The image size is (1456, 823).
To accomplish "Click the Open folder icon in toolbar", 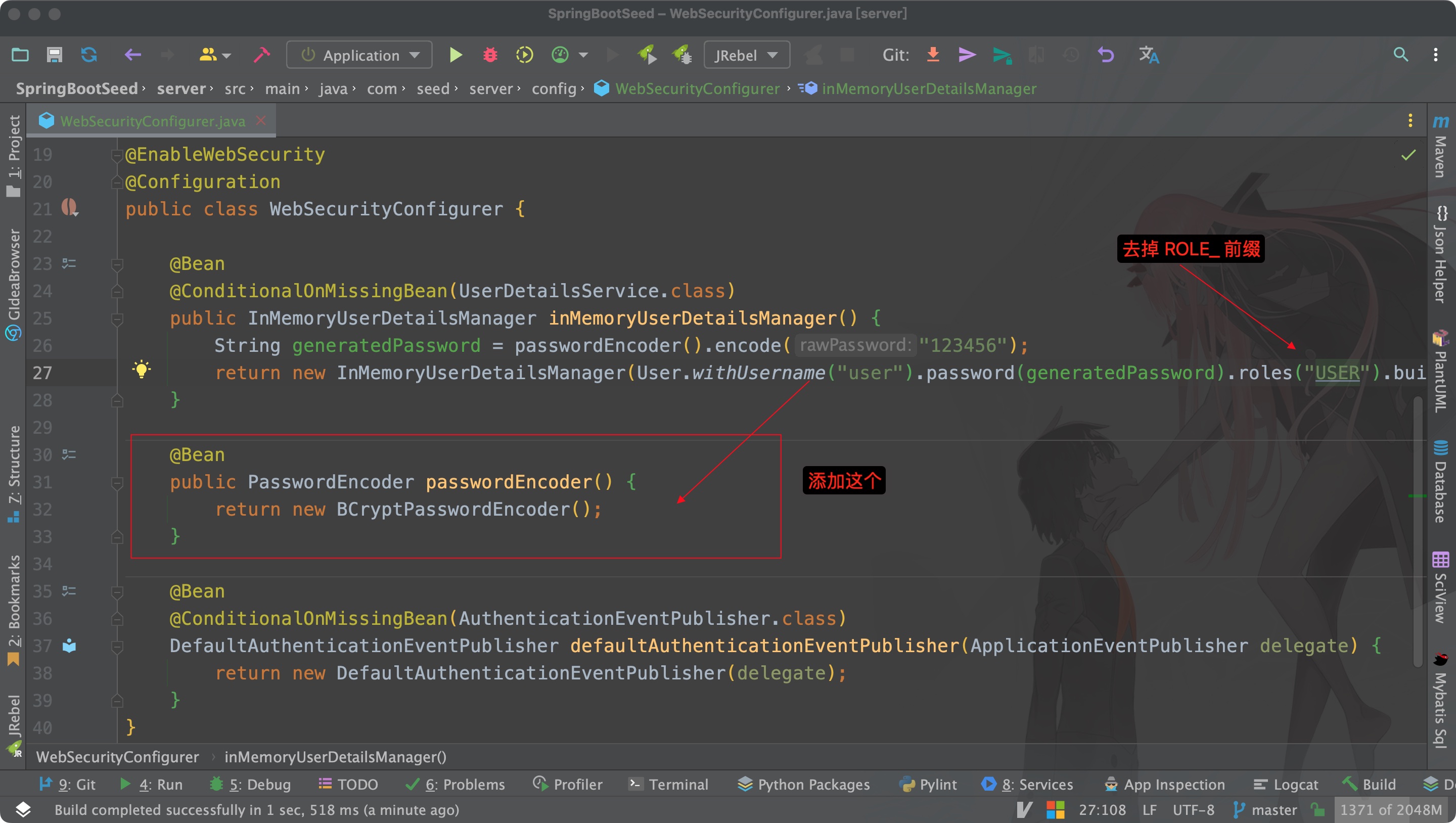I will 20,55.
